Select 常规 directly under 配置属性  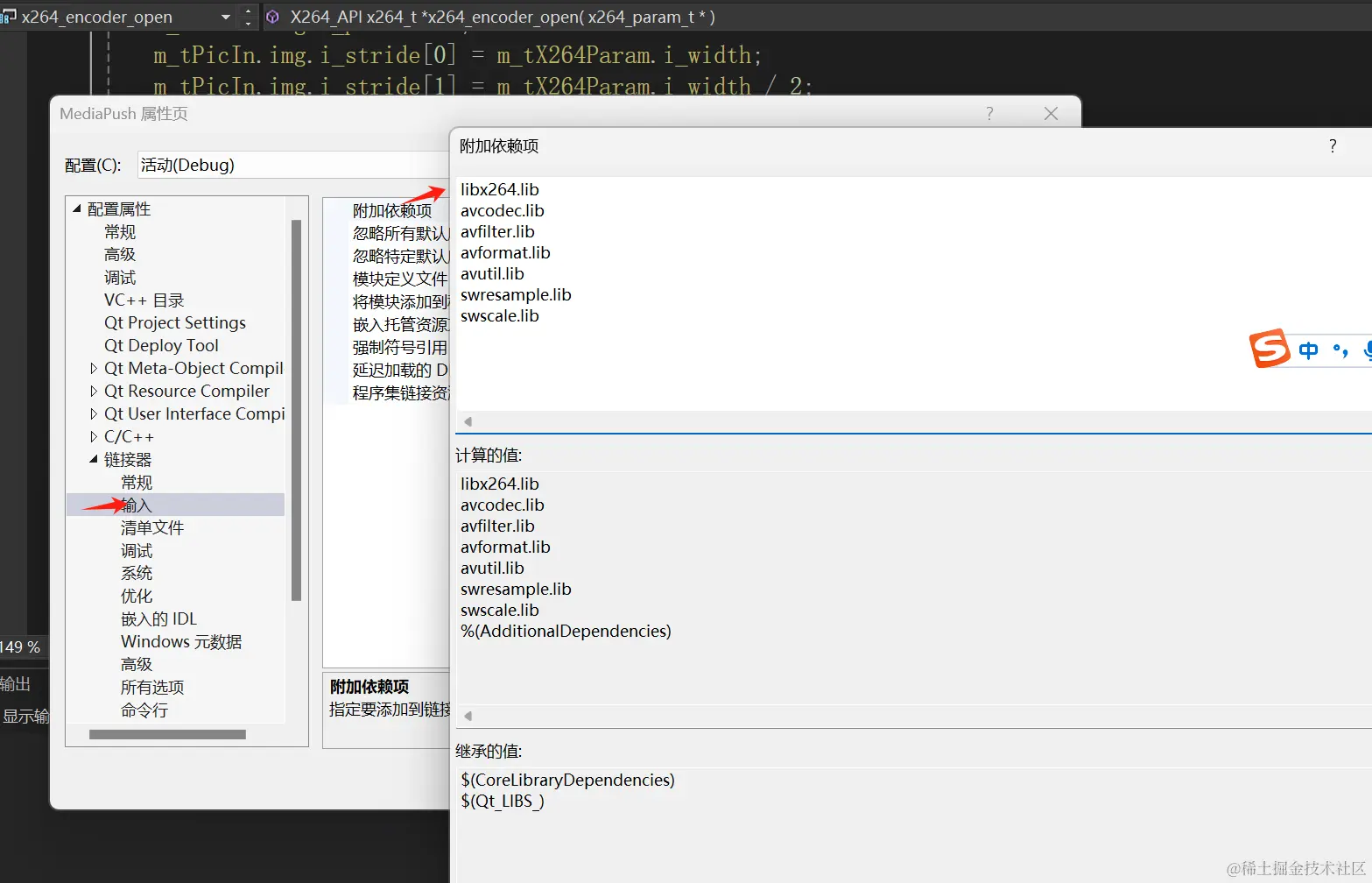pos(120,232)
